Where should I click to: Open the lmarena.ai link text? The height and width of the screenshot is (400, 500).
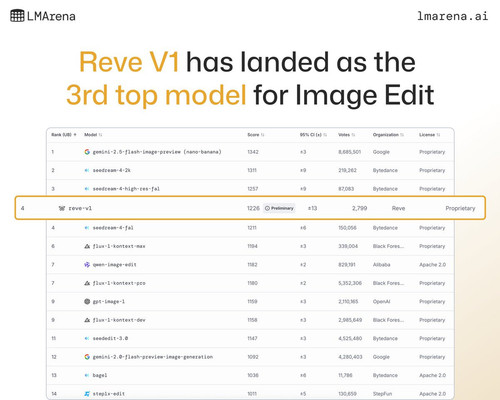pyautogui.click(x=452, y=16)
